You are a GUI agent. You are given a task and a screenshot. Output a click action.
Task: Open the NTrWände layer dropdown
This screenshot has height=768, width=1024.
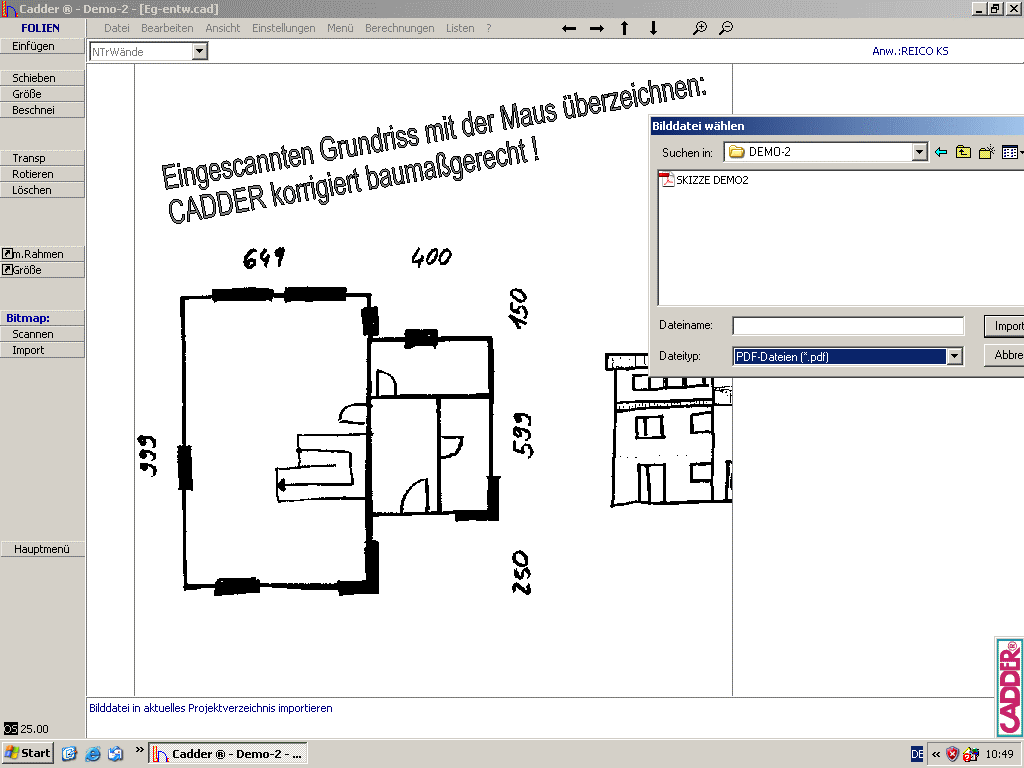[200, 52]
